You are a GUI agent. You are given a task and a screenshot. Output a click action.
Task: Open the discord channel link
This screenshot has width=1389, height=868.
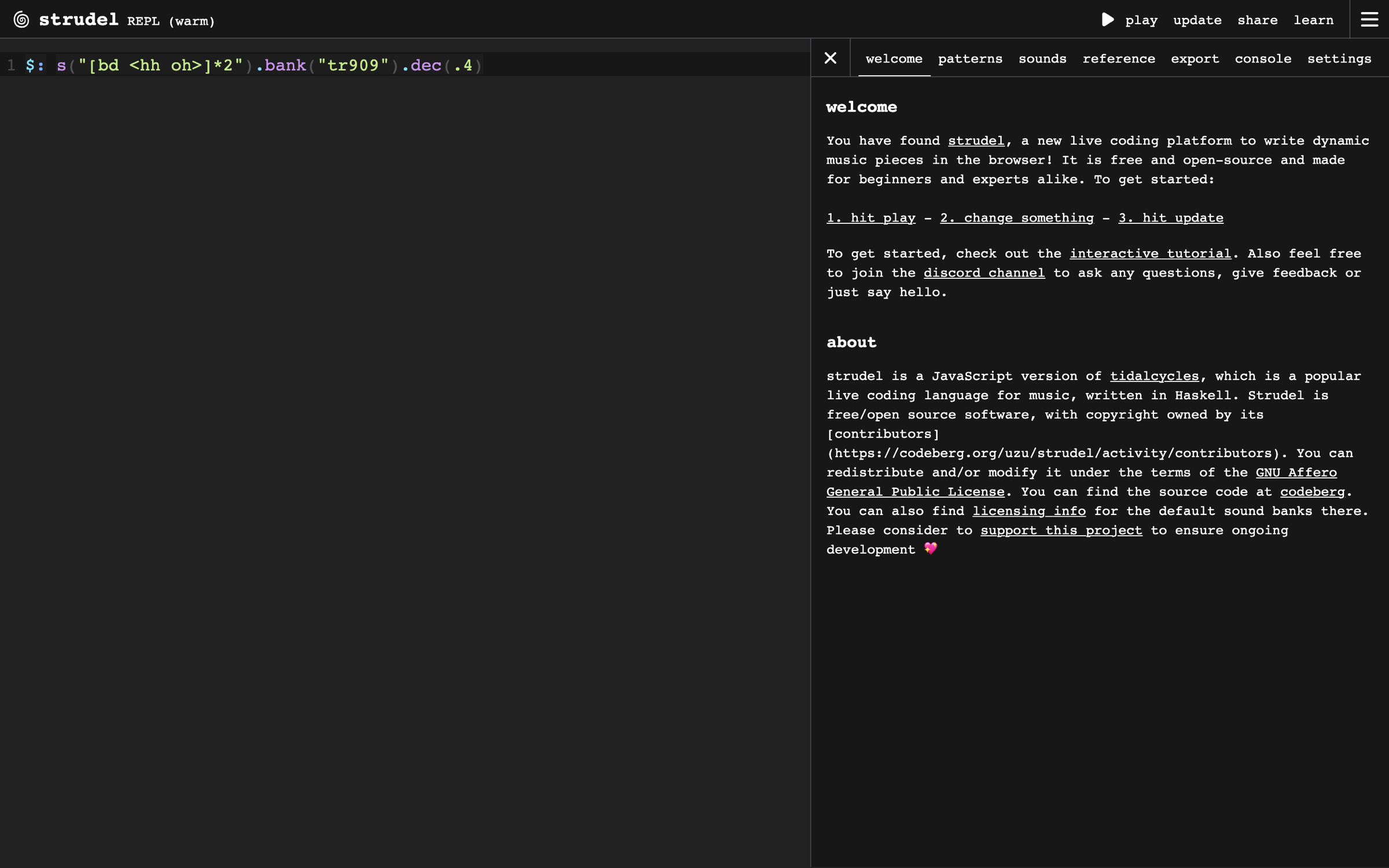point(984,273)
